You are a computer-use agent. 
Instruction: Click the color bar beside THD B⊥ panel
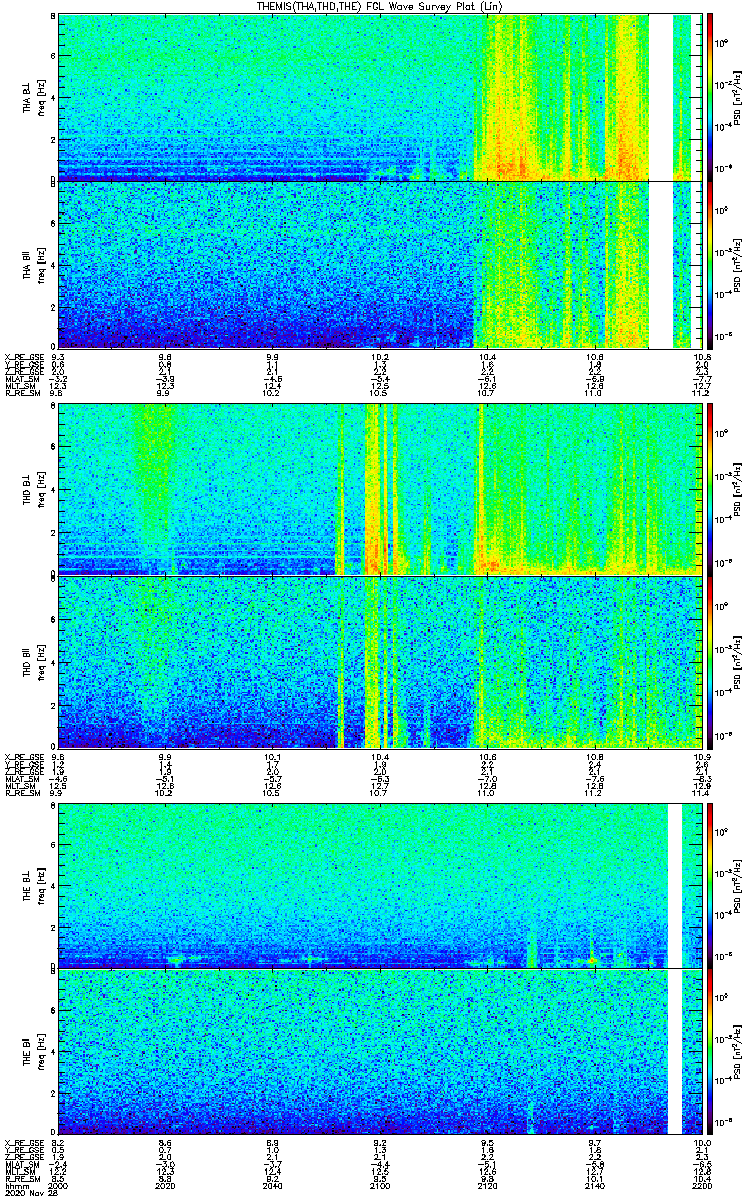point(710,489)
